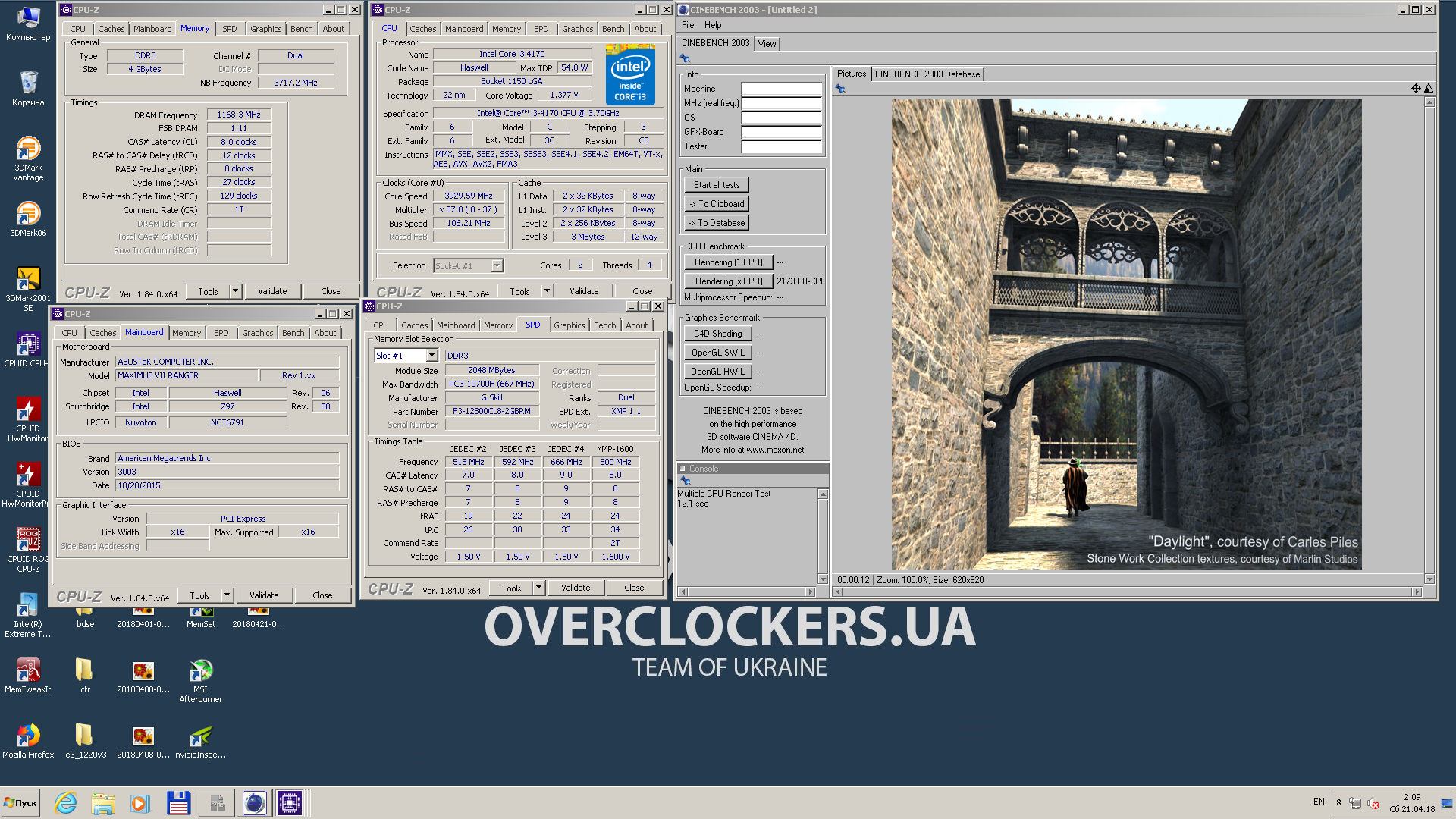The image size is (1456, 819).
Task: Select the Intel(R) Extreme Tuning desktop icon
Action: [28, 615]
